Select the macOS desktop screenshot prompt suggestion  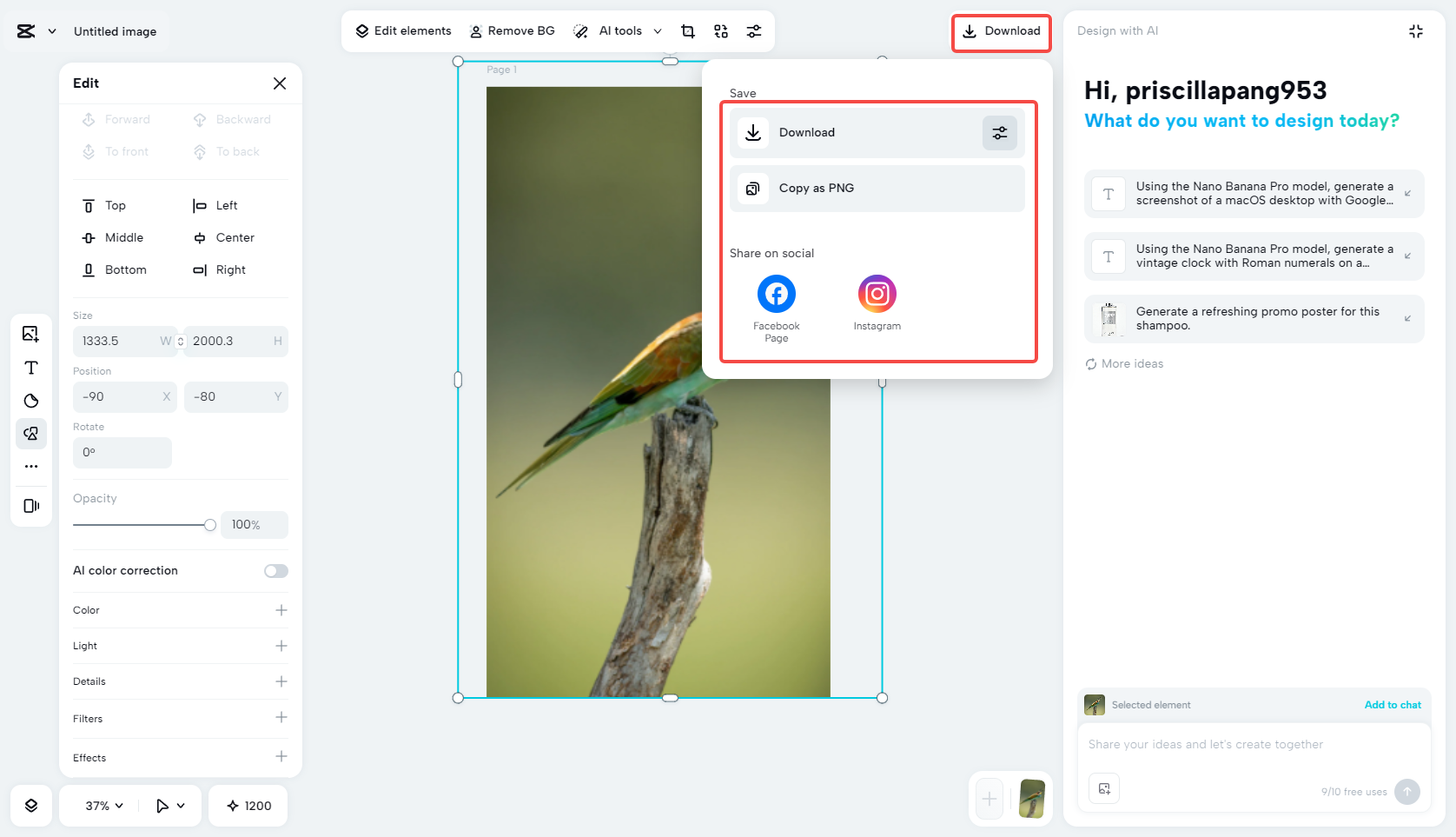(1254, 194)
